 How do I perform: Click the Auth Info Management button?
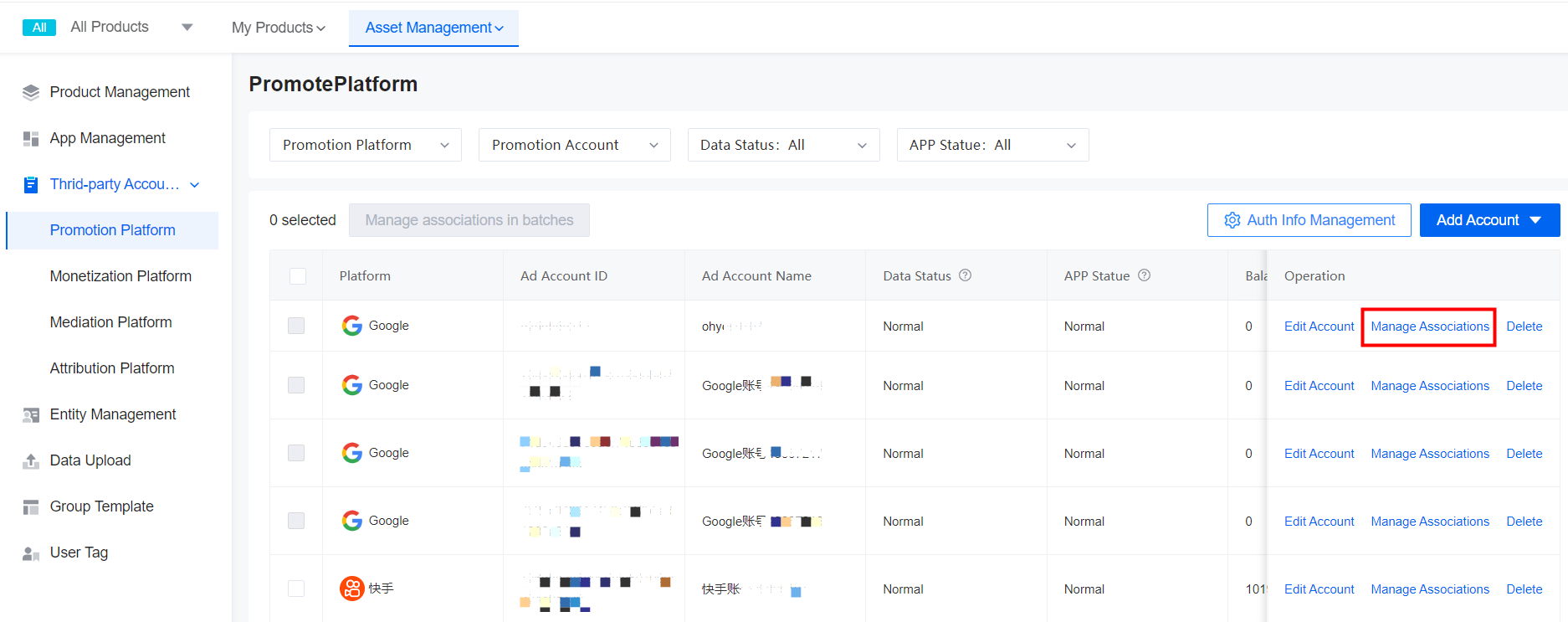(x=1309, y=220)
